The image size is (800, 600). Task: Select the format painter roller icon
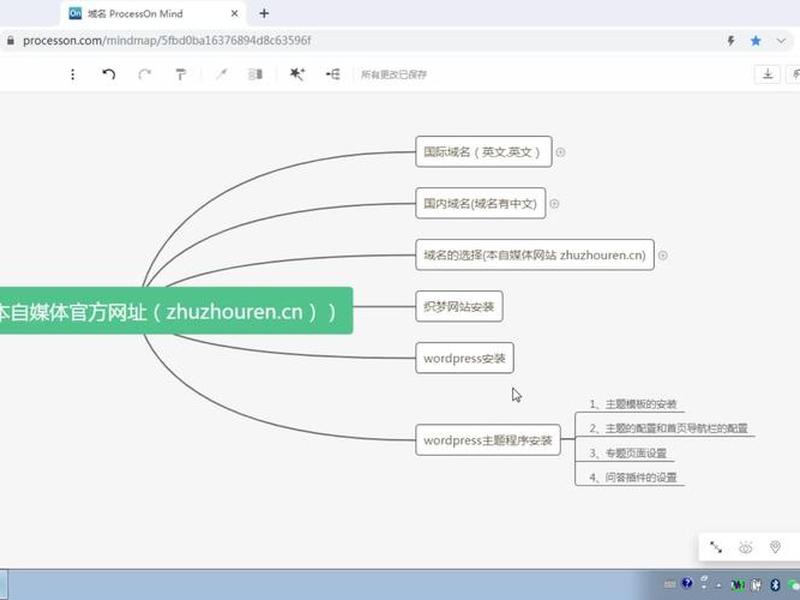point(181,74)
